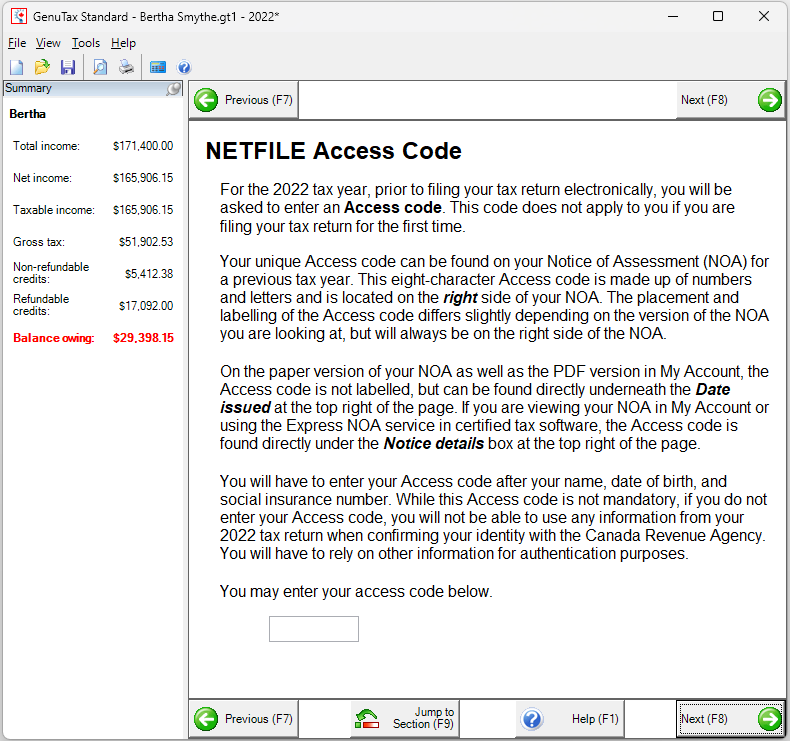
Task: Open Help (F1) button at bottom
Action: point(570,719)
